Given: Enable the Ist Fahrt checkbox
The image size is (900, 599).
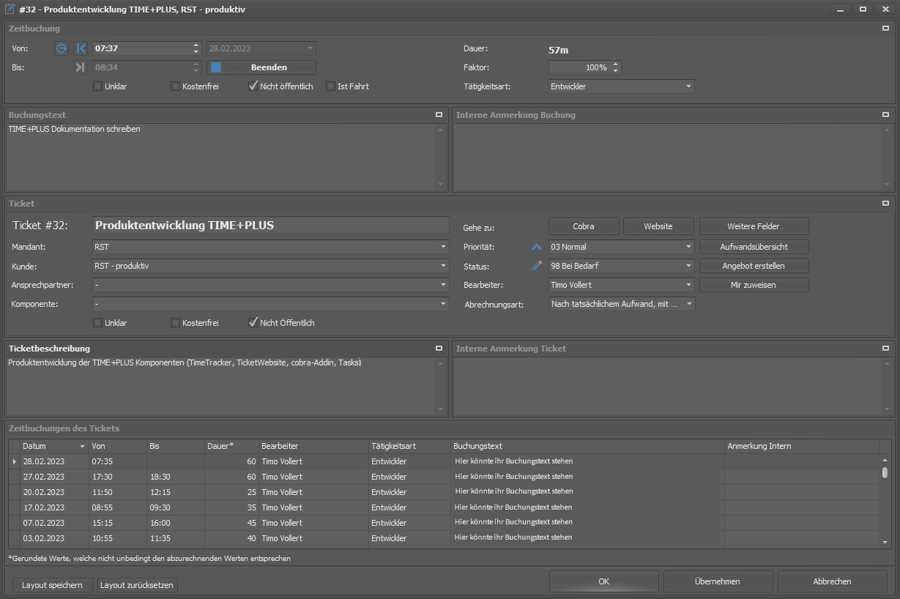Looking at the screenshot, I should 330,86.
